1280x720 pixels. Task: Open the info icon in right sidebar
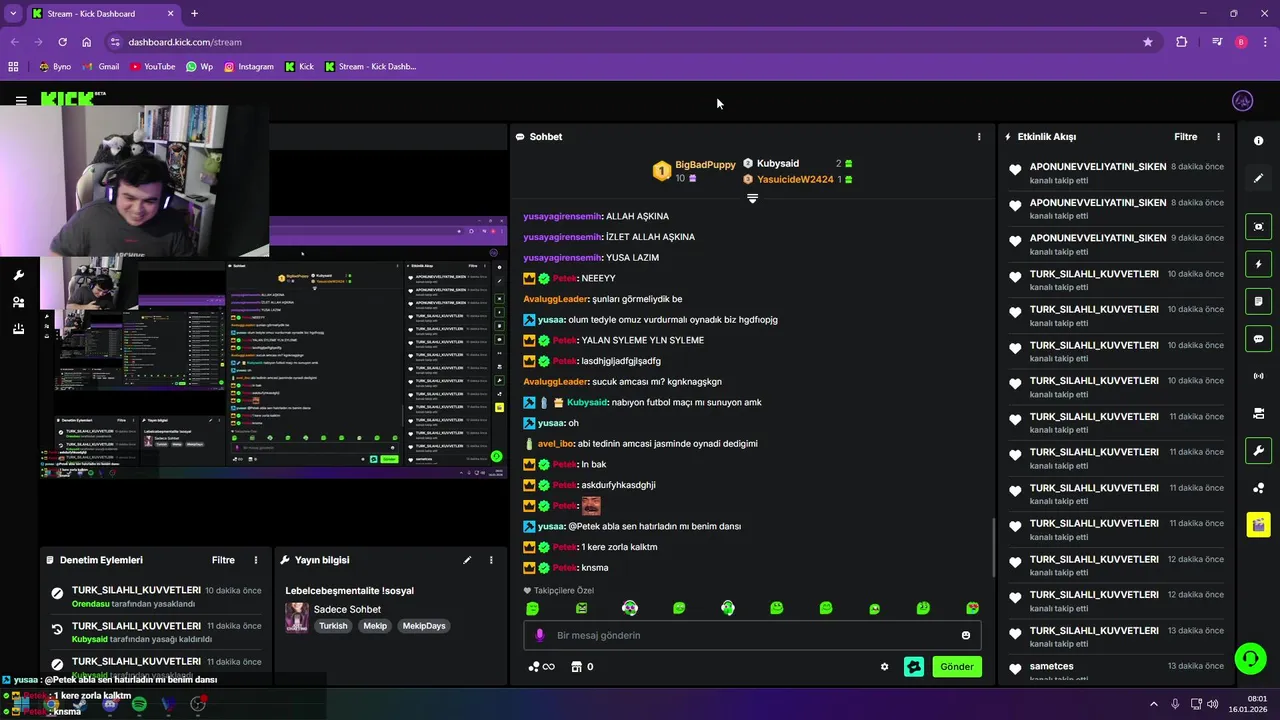tap(1258, 141)
